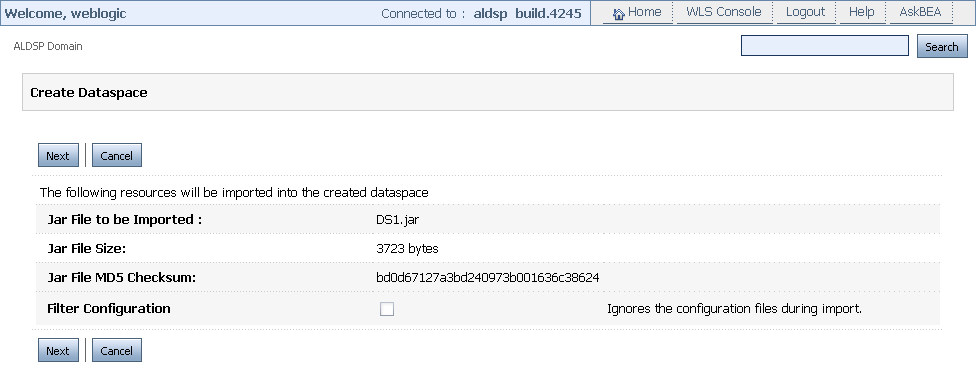Screen dimensions: 977x385
Task: Open the WLS Console link
Action: click(x=723, y=12)
